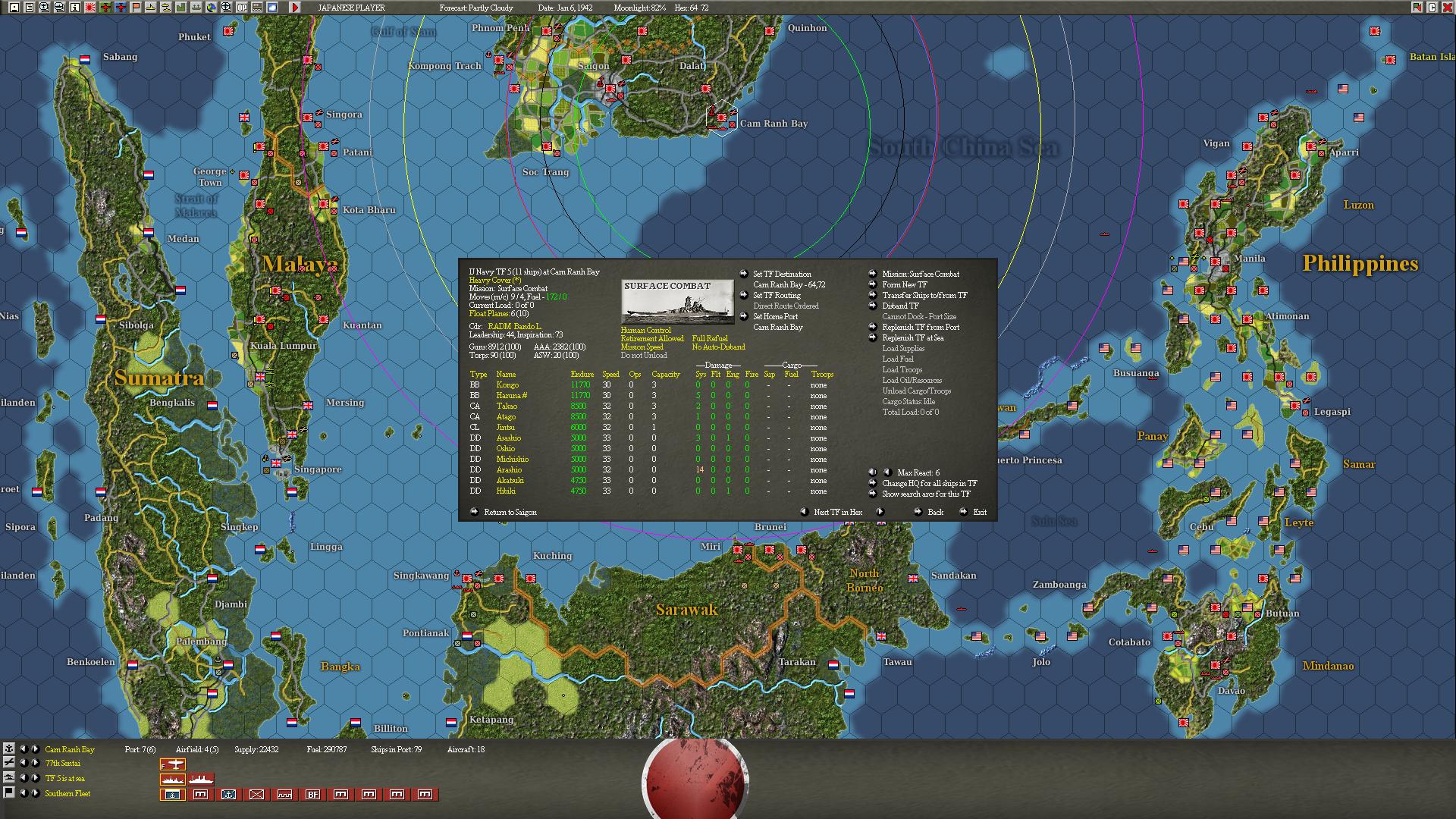
Task: Click the anchor base icon beside Cam Ranh Bay
Action: pyautogui.click(x=9, y=749)
